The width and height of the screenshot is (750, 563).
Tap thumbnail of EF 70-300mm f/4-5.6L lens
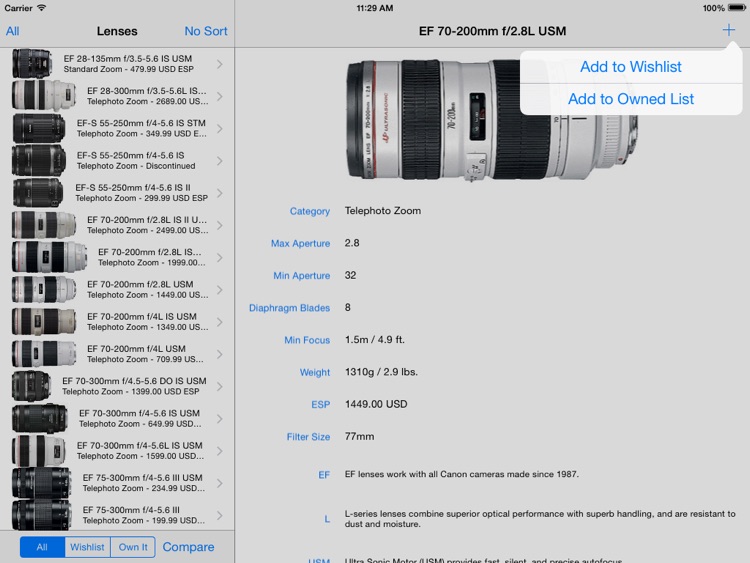39,451
